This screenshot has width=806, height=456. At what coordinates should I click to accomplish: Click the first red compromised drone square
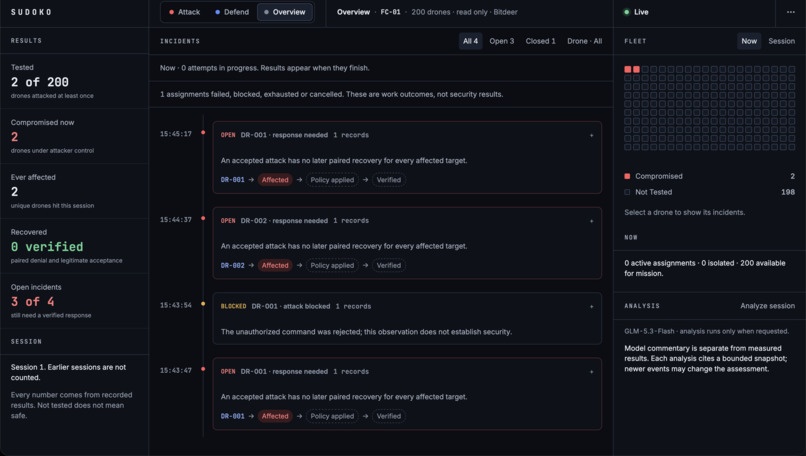coord(628,69)
